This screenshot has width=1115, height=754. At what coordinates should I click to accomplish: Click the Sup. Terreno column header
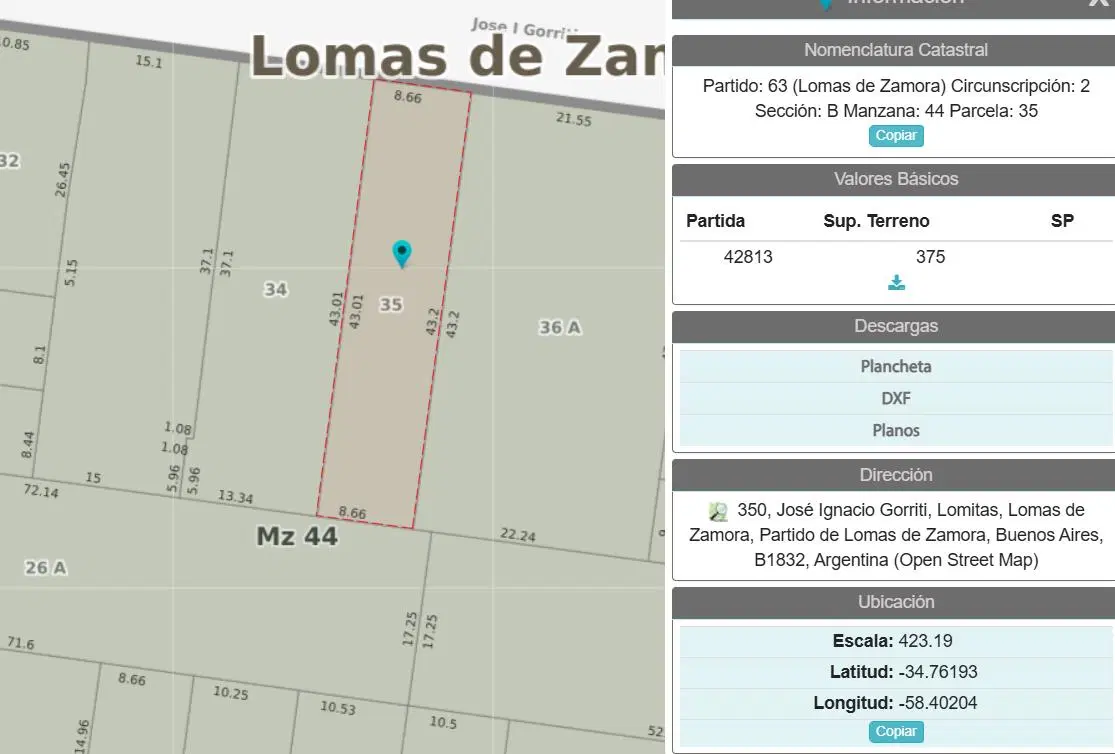click(x=876, y=221)
